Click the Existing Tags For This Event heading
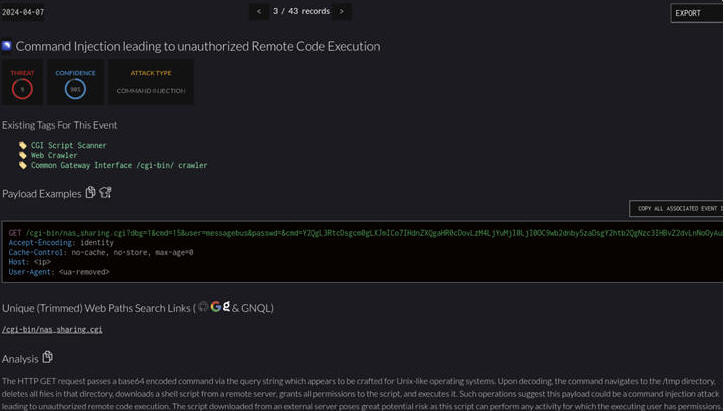 coord(60,125)
